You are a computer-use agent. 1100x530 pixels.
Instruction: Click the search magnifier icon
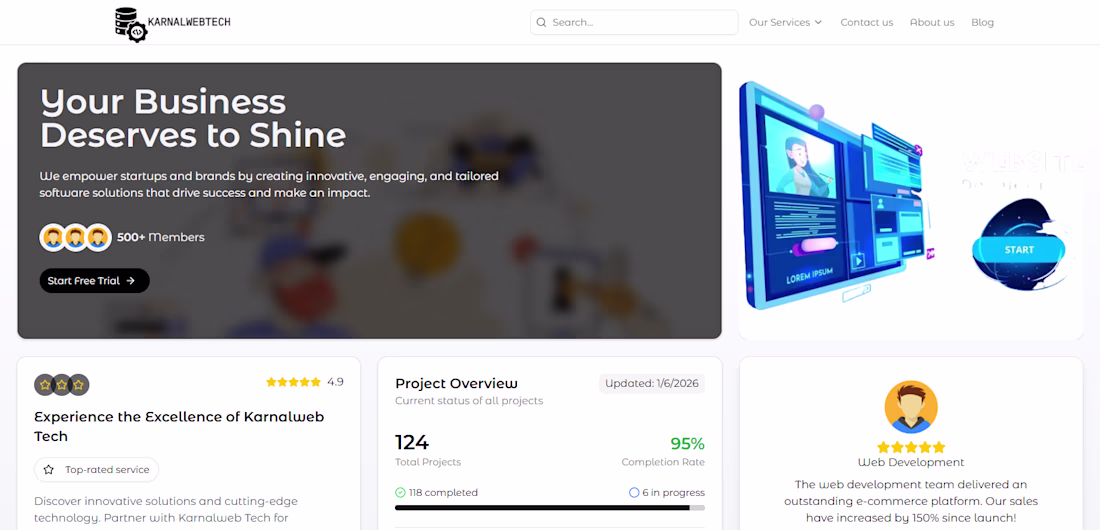(x=541, y=22)
